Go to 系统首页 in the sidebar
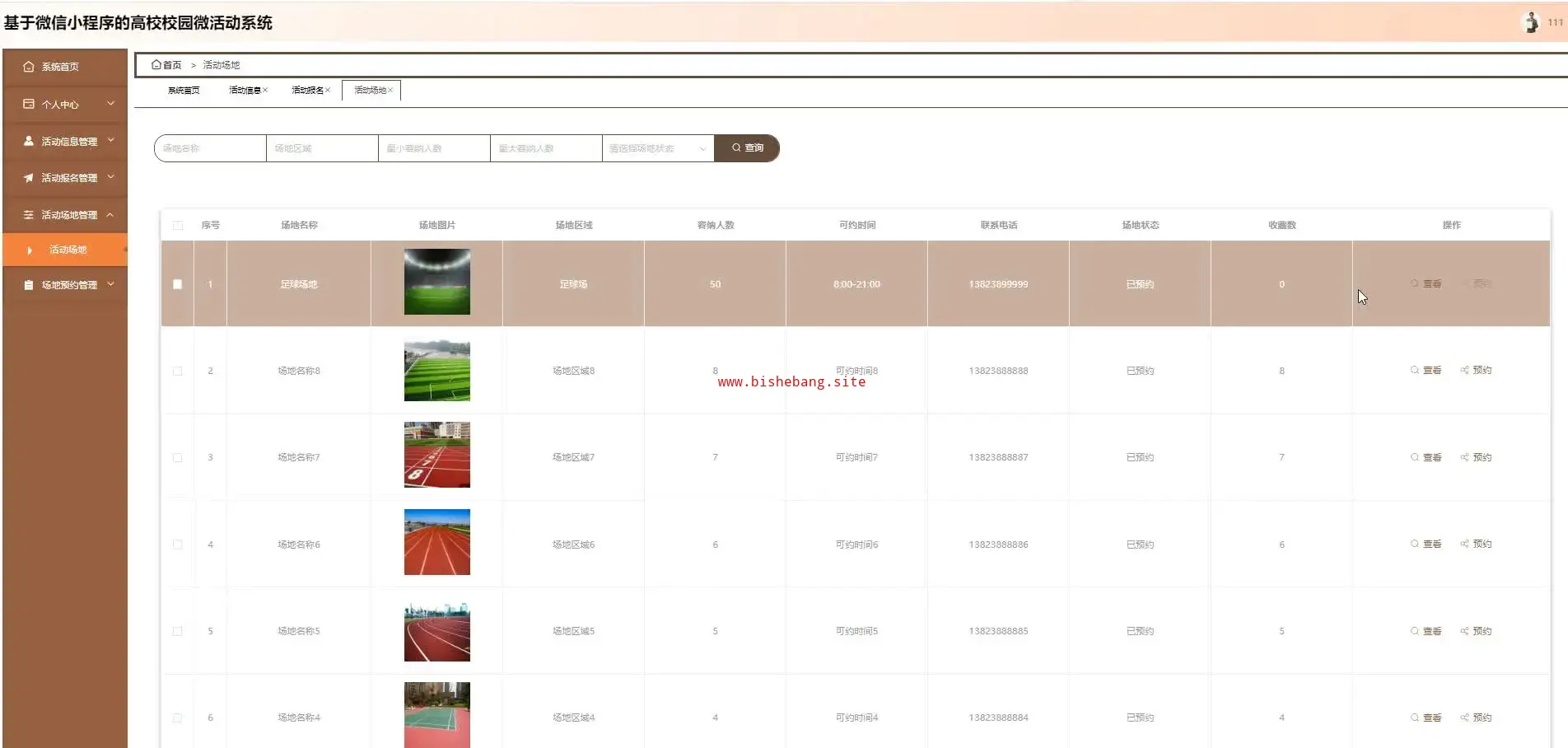 click(x=65, y=67)
